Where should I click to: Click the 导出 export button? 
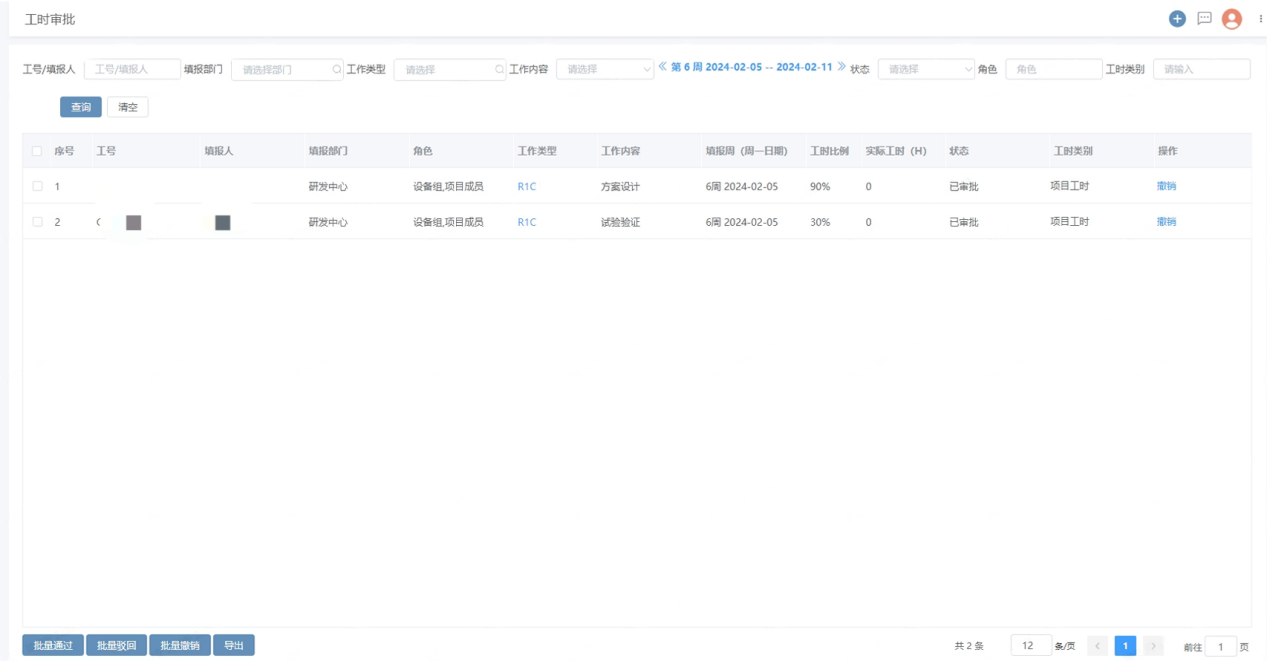tap(233, 646)
